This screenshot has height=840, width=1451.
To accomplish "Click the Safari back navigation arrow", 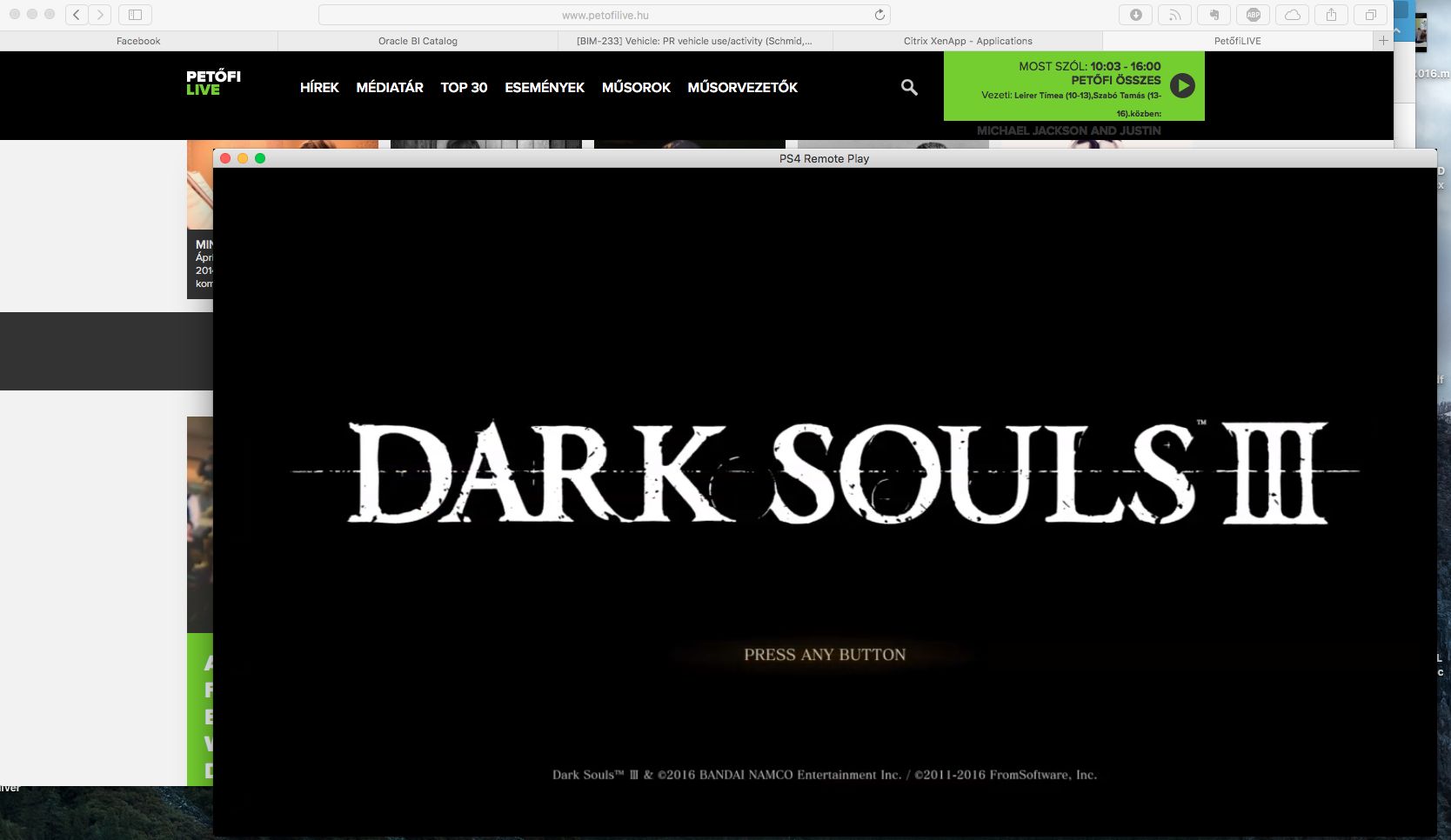I will (x=77, y=15).
